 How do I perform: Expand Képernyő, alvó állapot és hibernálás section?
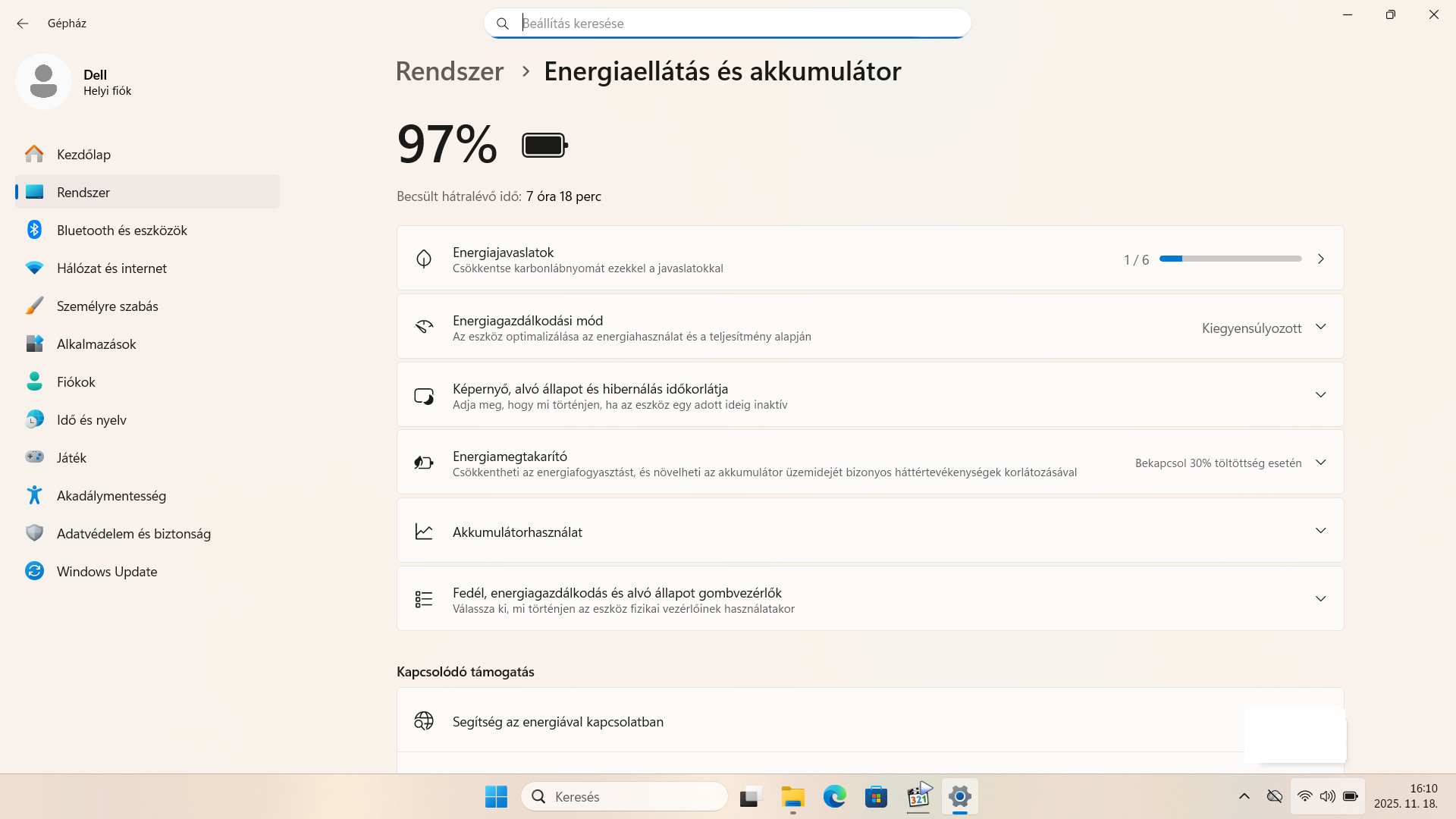click(x=1320, y=394)
